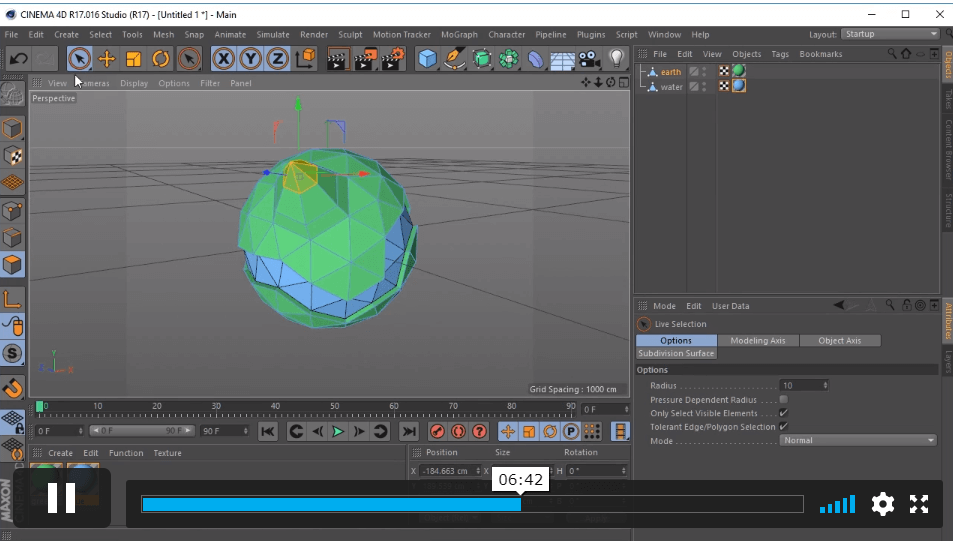Toggle X axis lock
This screenshot has width=953, height=541.
(224, 59)
